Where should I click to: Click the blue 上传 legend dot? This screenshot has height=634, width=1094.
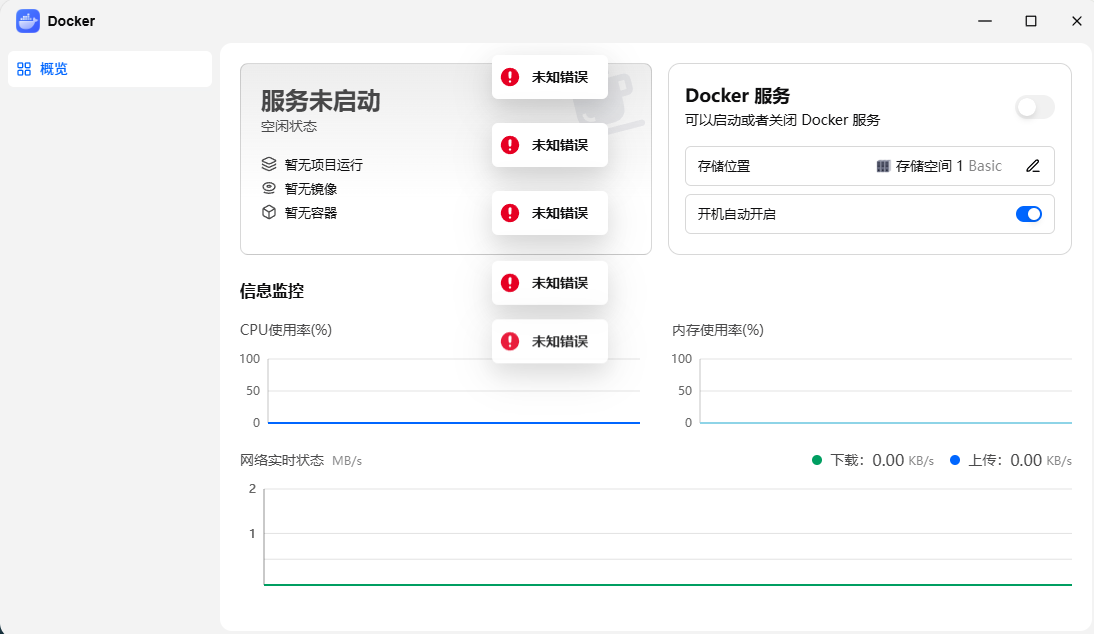click(x=954, y=460)
